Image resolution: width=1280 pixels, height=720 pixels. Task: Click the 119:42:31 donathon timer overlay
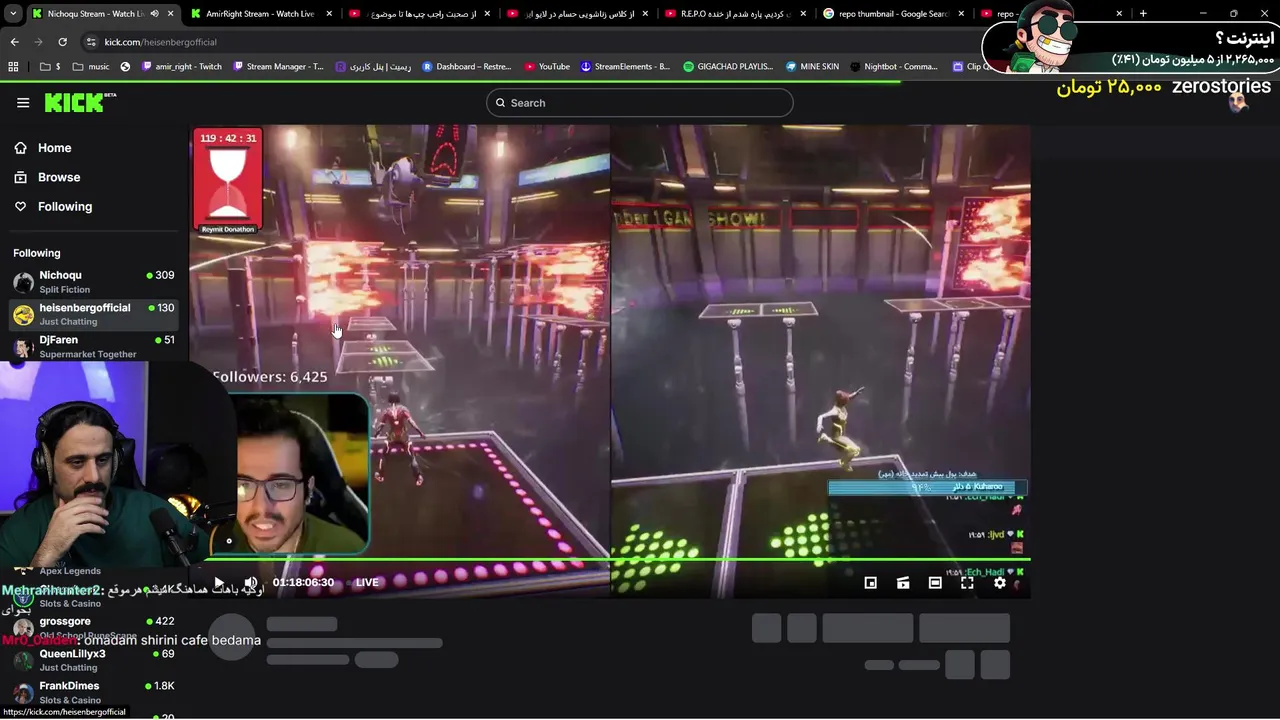228,180
